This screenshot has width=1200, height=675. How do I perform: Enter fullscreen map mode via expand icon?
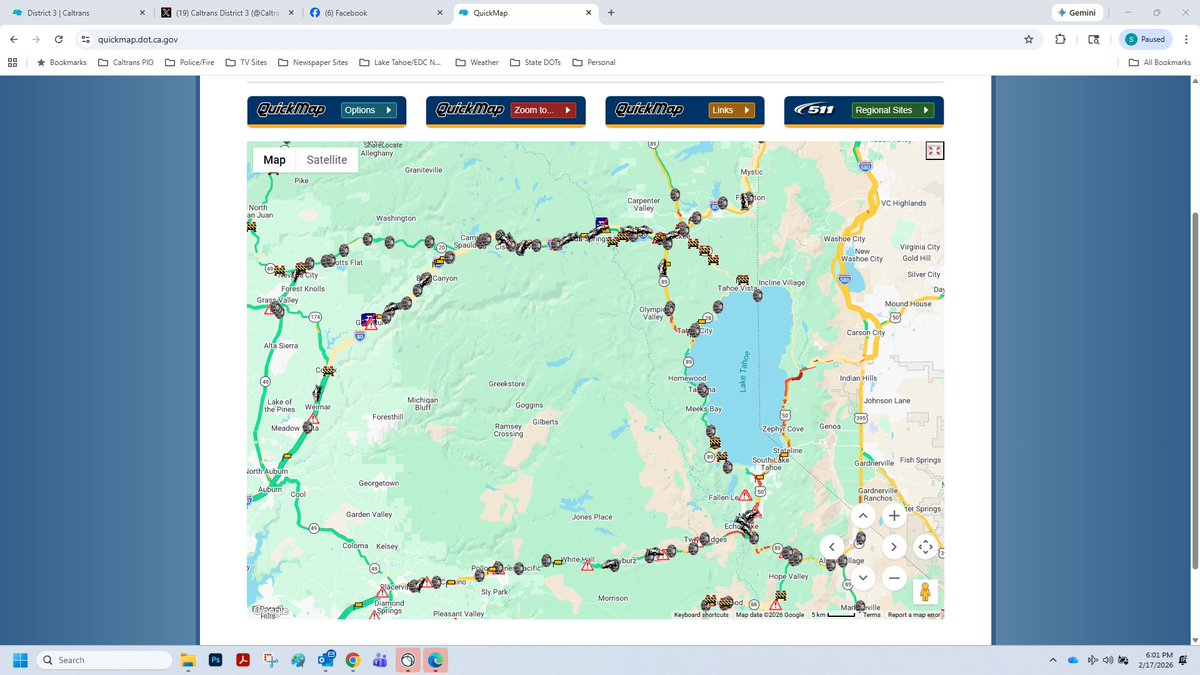point(934,150)
